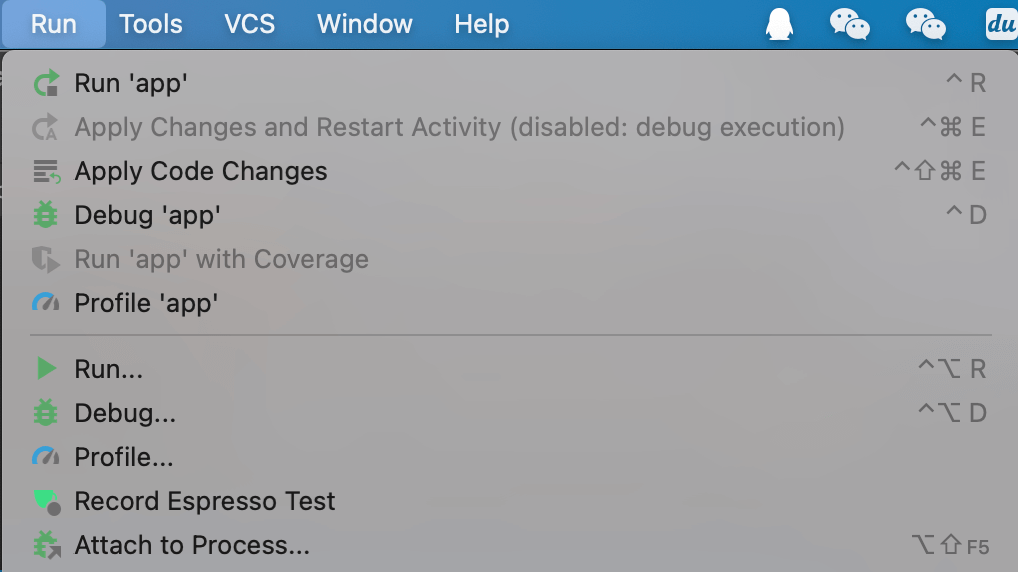1018x572 pixels.
Task: Open the Window menu
Action: point(364,24)
